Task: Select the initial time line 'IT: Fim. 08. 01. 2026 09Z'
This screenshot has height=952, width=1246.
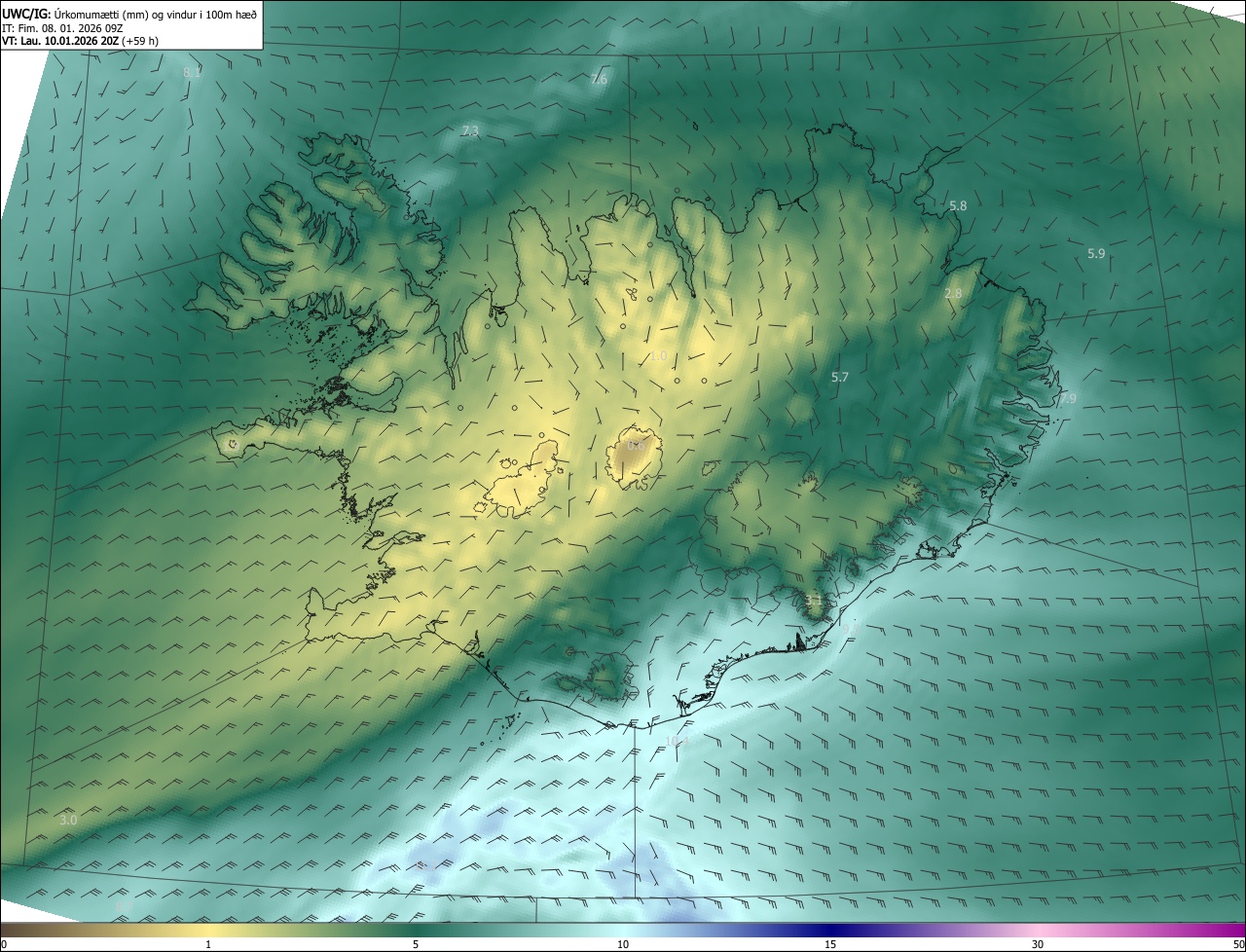Action: (62, 27)
